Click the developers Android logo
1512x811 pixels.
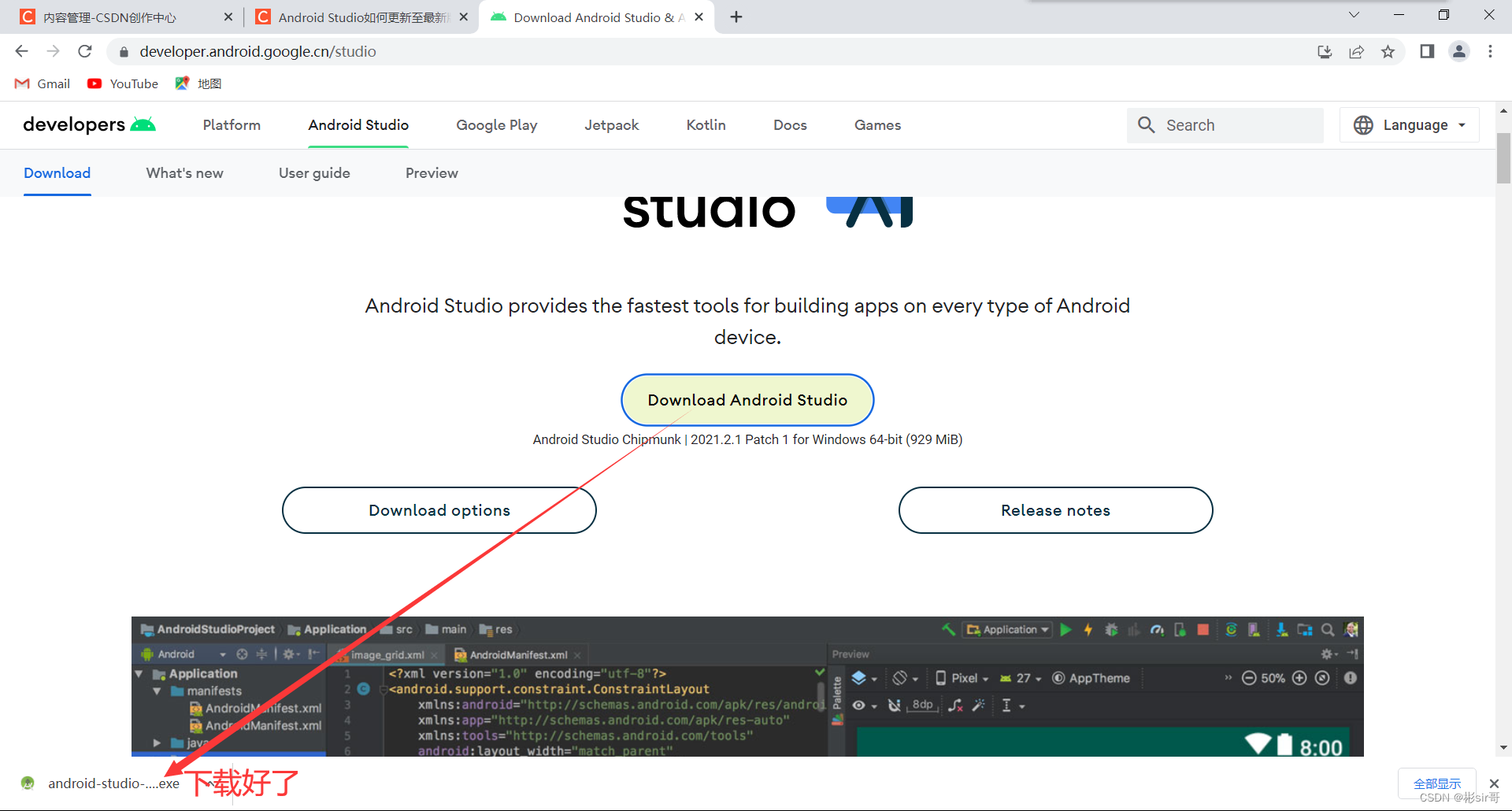89,124
